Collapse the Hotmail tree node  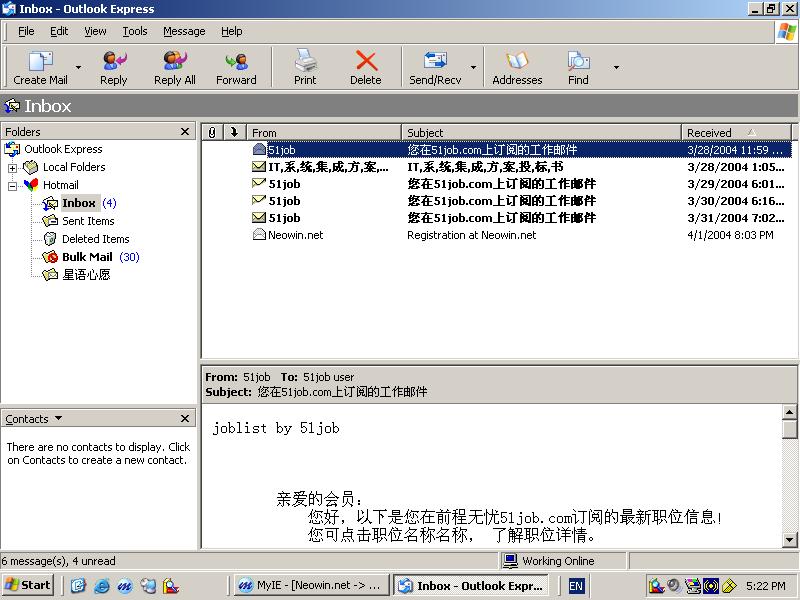pyautogui.click(x=12, y=186)
